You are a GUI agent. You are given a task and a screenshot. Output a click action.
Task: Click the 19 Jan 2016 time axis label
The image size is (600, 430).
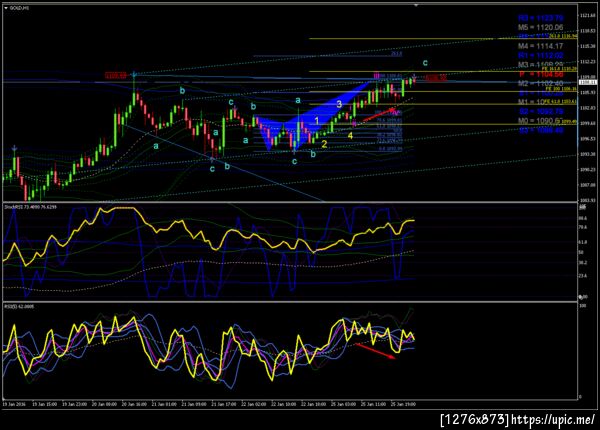click(14, 404)
